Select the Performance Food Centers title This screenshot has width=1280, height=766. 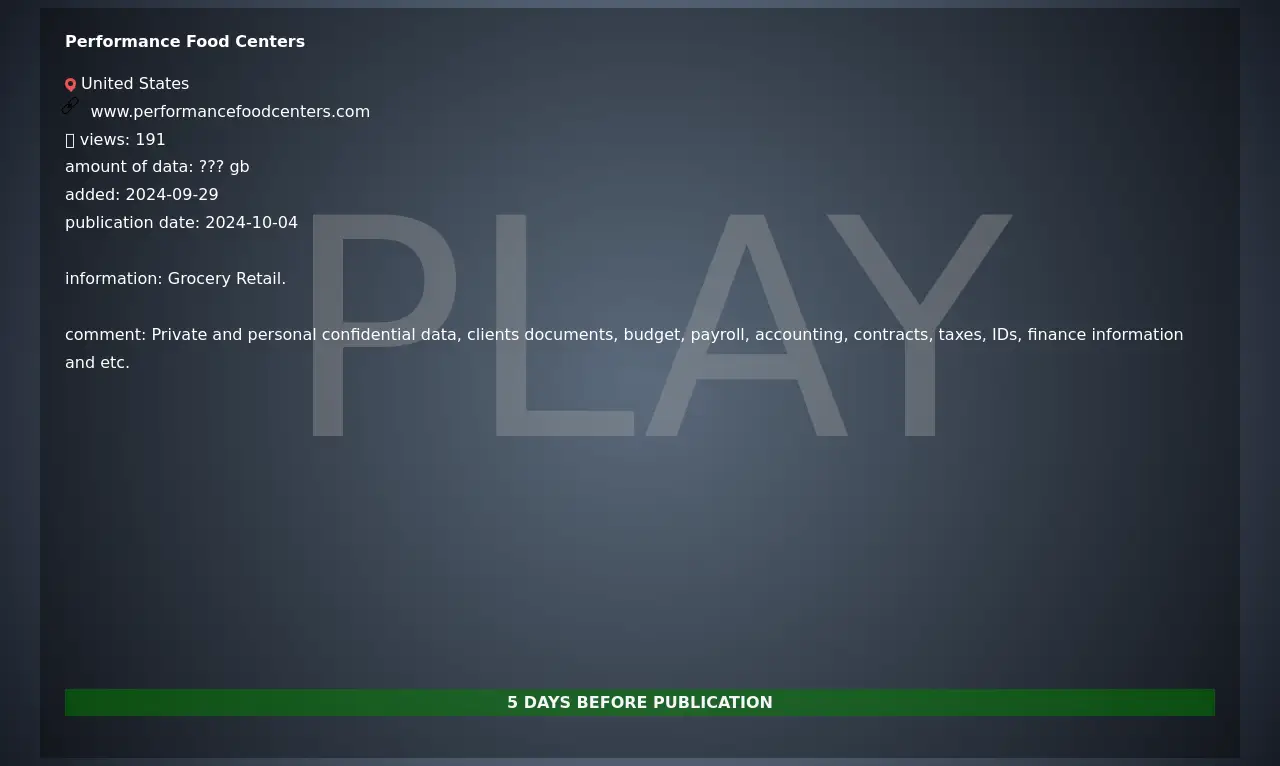click(185, 42)
